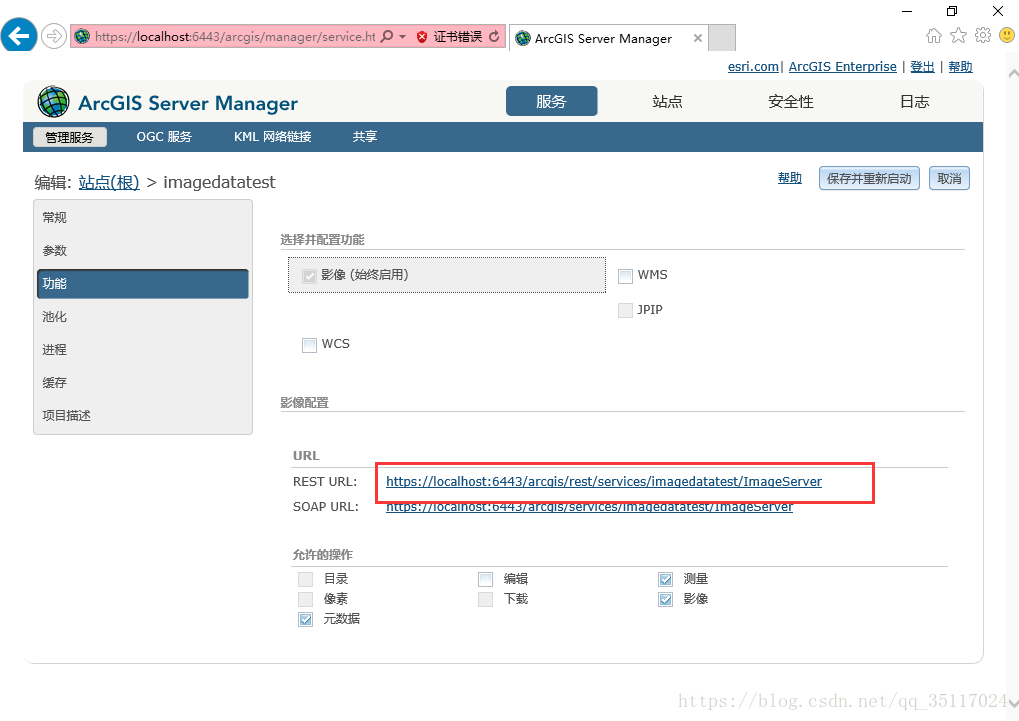Click the 帮助 link beside save button
Viewport: 1019px width, 721px height.
pos(790,177)
